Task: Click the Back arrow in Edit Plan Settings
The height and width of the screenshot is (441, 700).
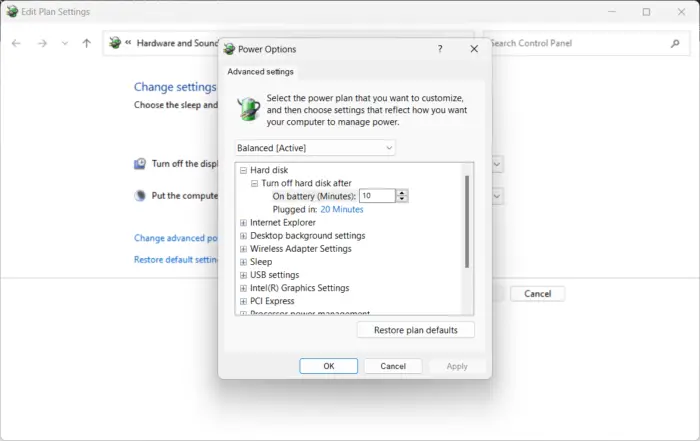Action: 16,43
